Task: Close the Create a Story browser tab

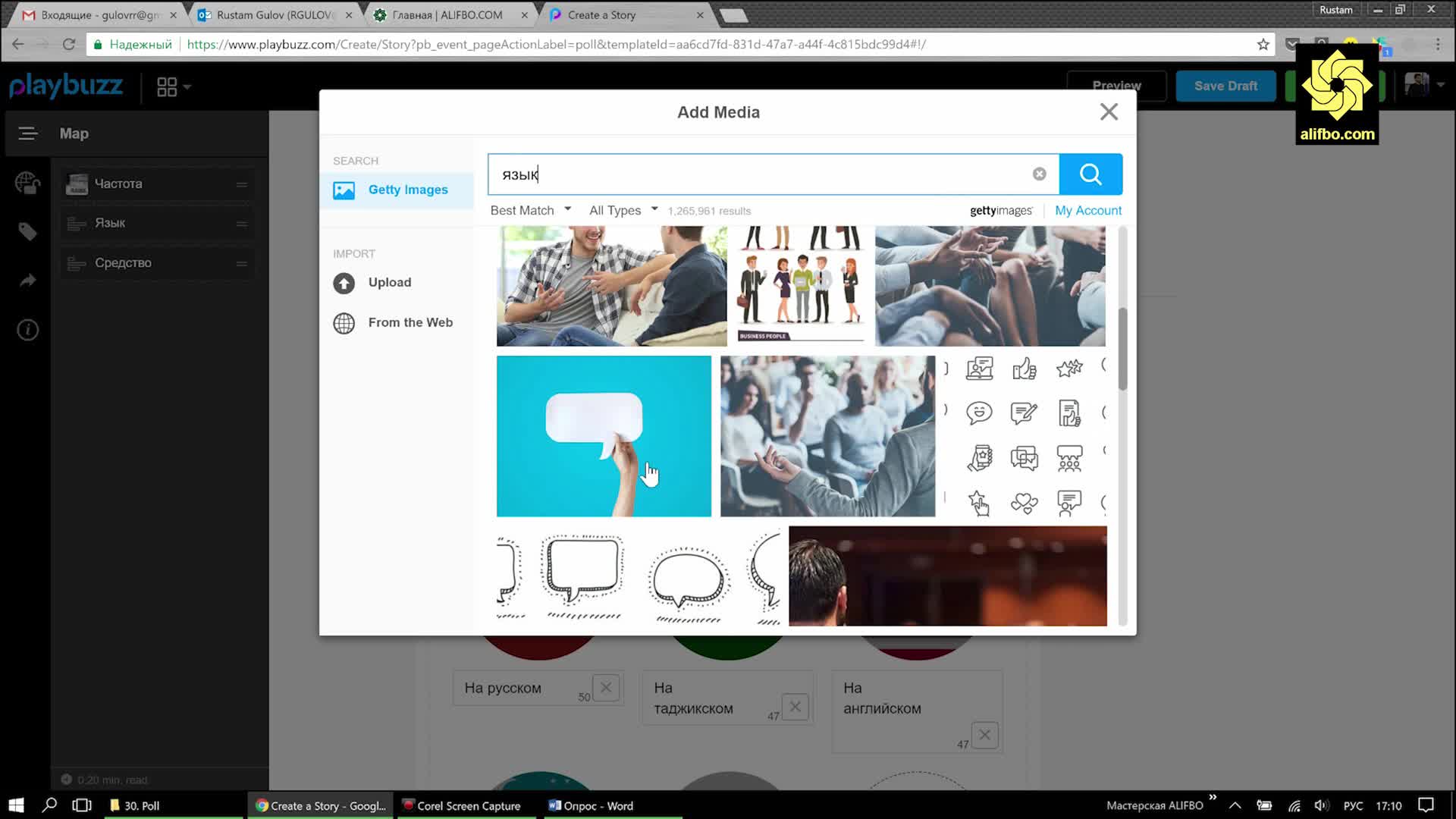Action: pyautogui.click(x=699, y=14)
